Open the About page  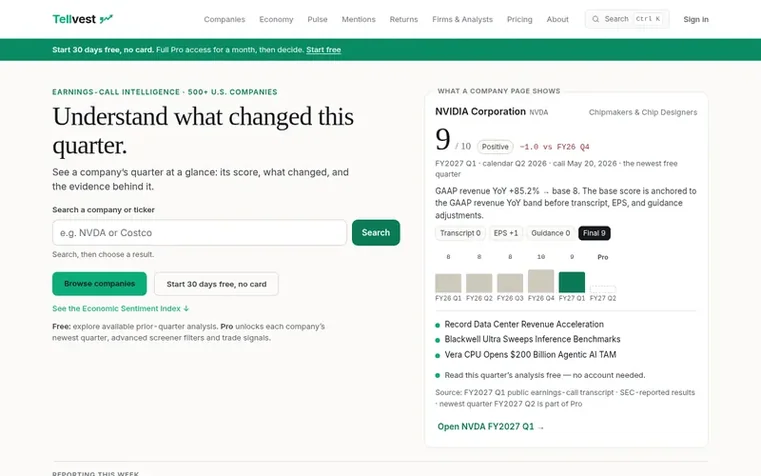[x=558, y=19]
